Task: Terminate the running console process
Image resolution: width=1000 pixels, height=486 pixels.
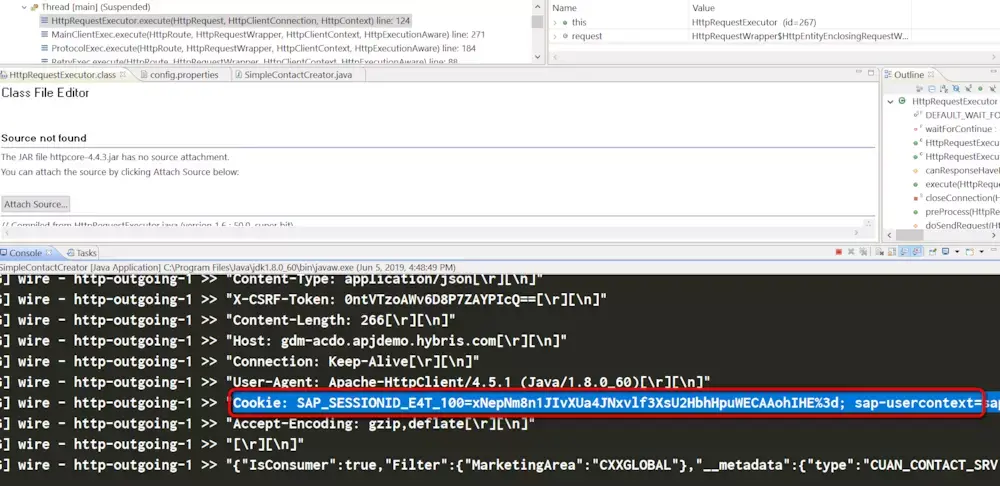Action: pos(839,252)
